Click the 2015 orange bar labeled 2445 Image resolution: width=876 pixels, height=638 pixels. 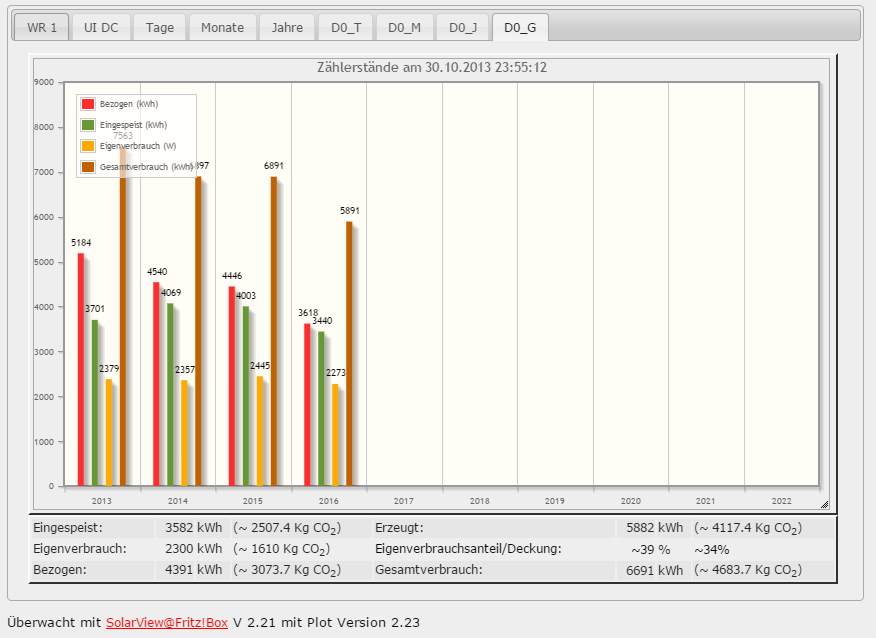click(260, 431)
